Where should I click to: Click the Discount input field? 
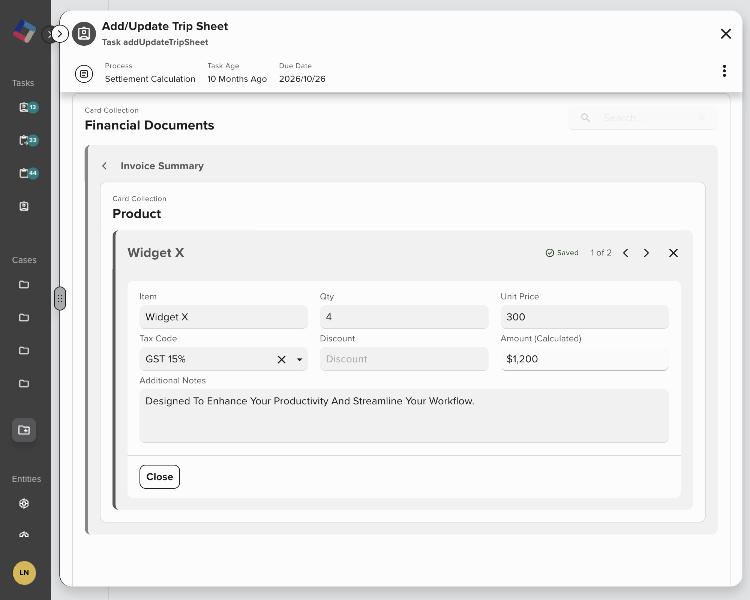click(404, 359)
